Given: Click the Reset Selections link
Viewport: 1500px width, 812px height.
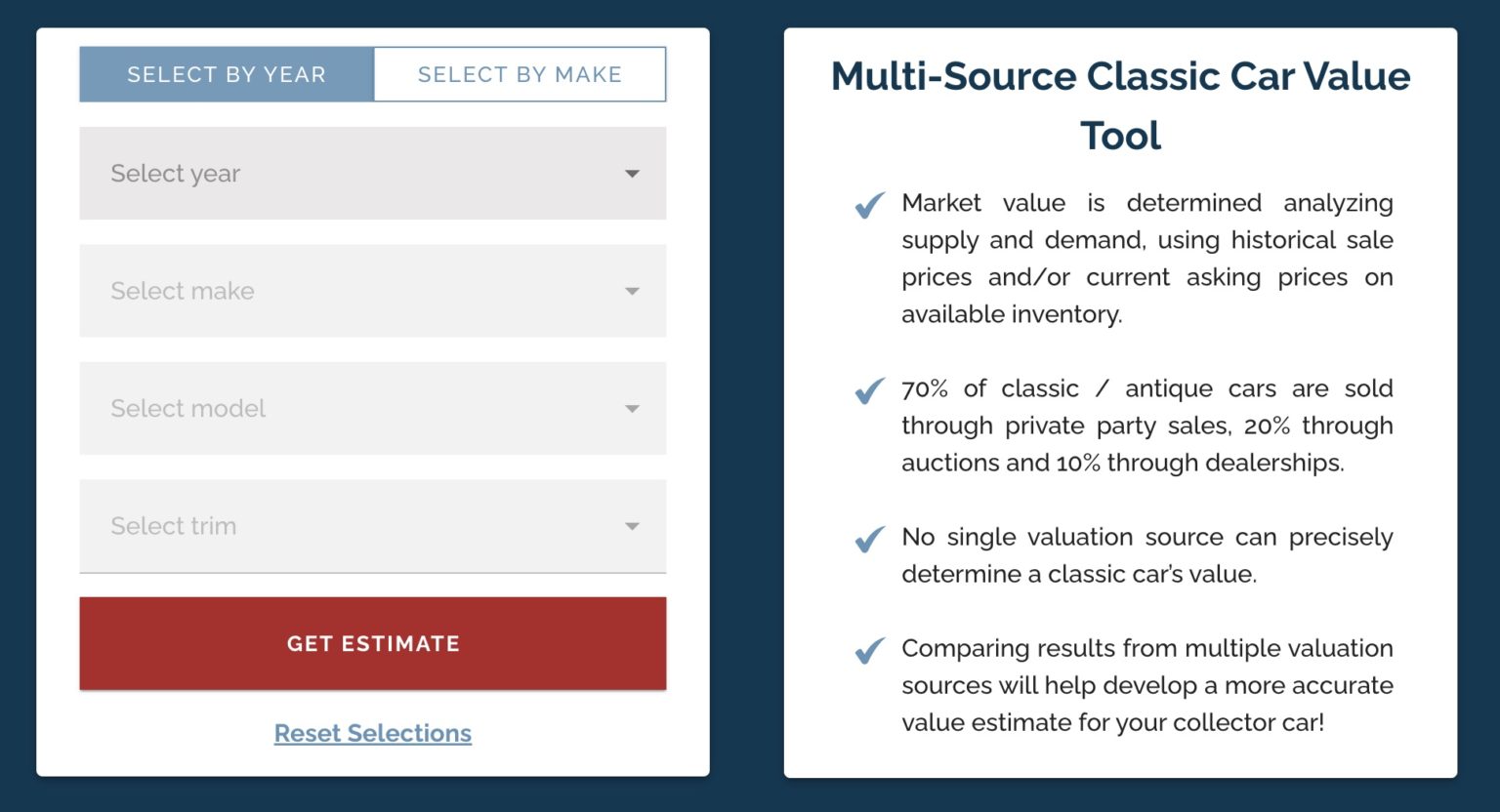Looking at the screenshot, I should click(x=372, y=733).
